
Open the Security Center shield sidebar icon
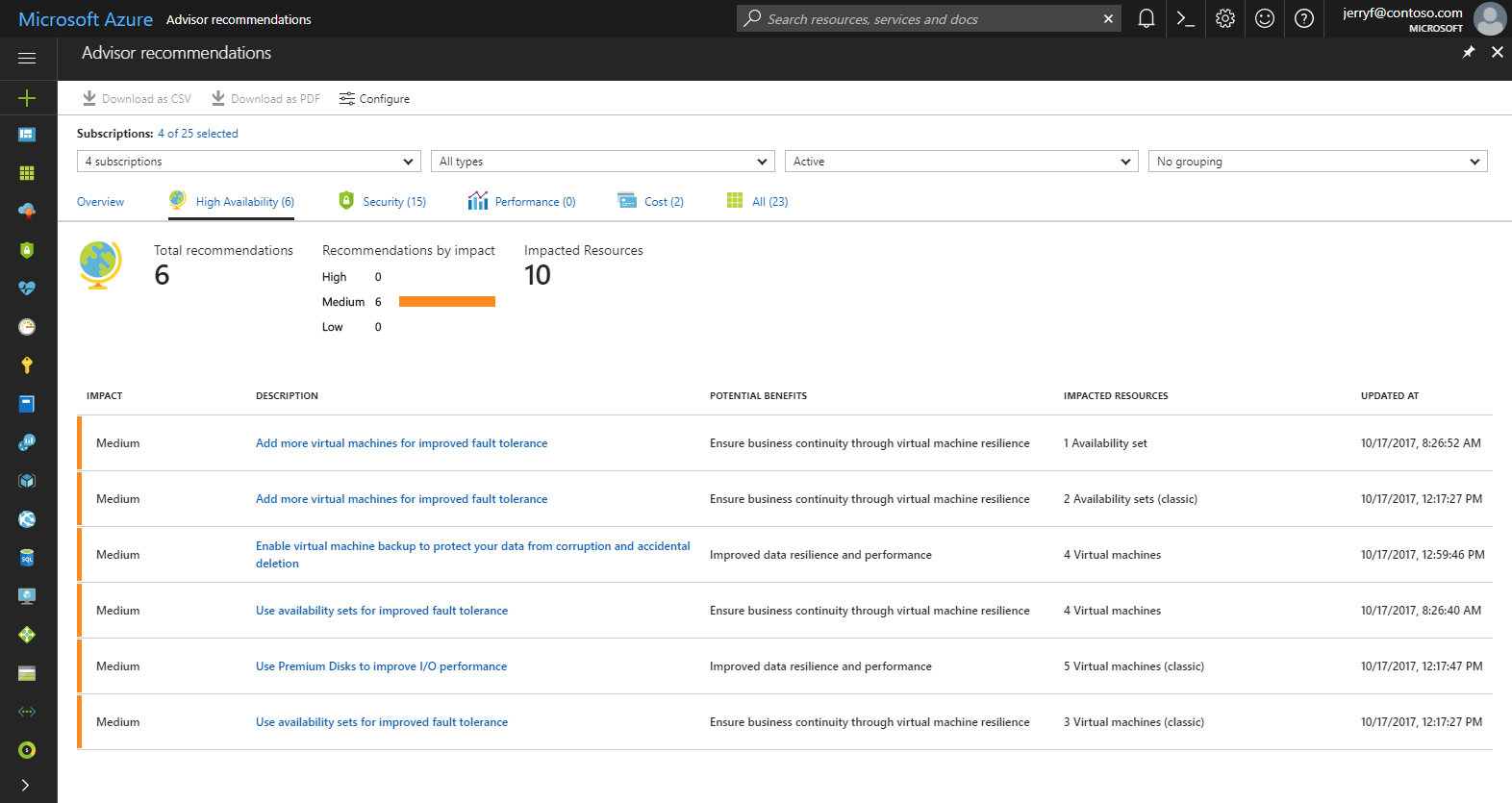tap(27, 250)
